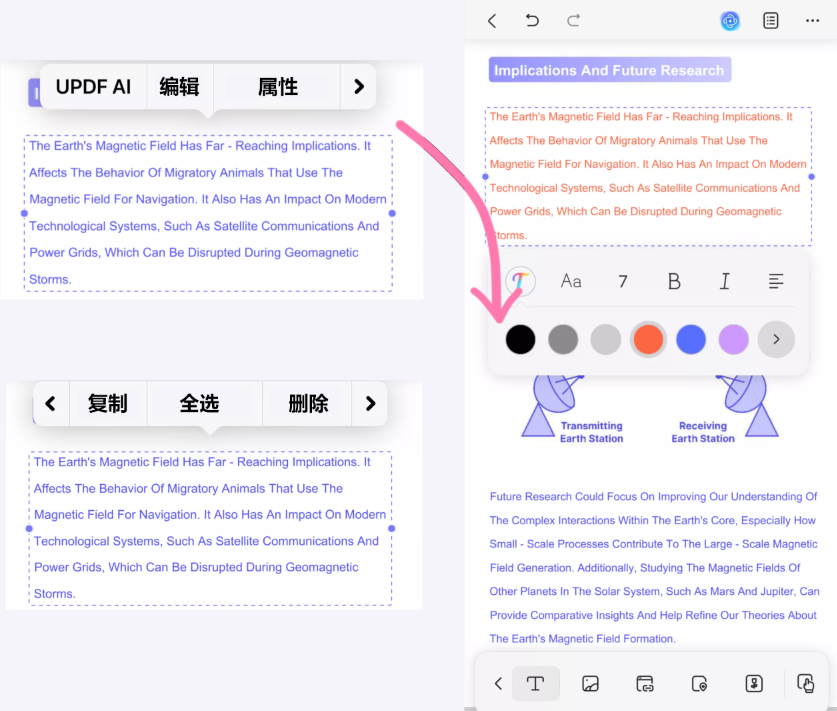The height and width of the screenshot is (711, 837).
Task: Toggle italic formatting with the I button
Action: [x=725, y=282]
